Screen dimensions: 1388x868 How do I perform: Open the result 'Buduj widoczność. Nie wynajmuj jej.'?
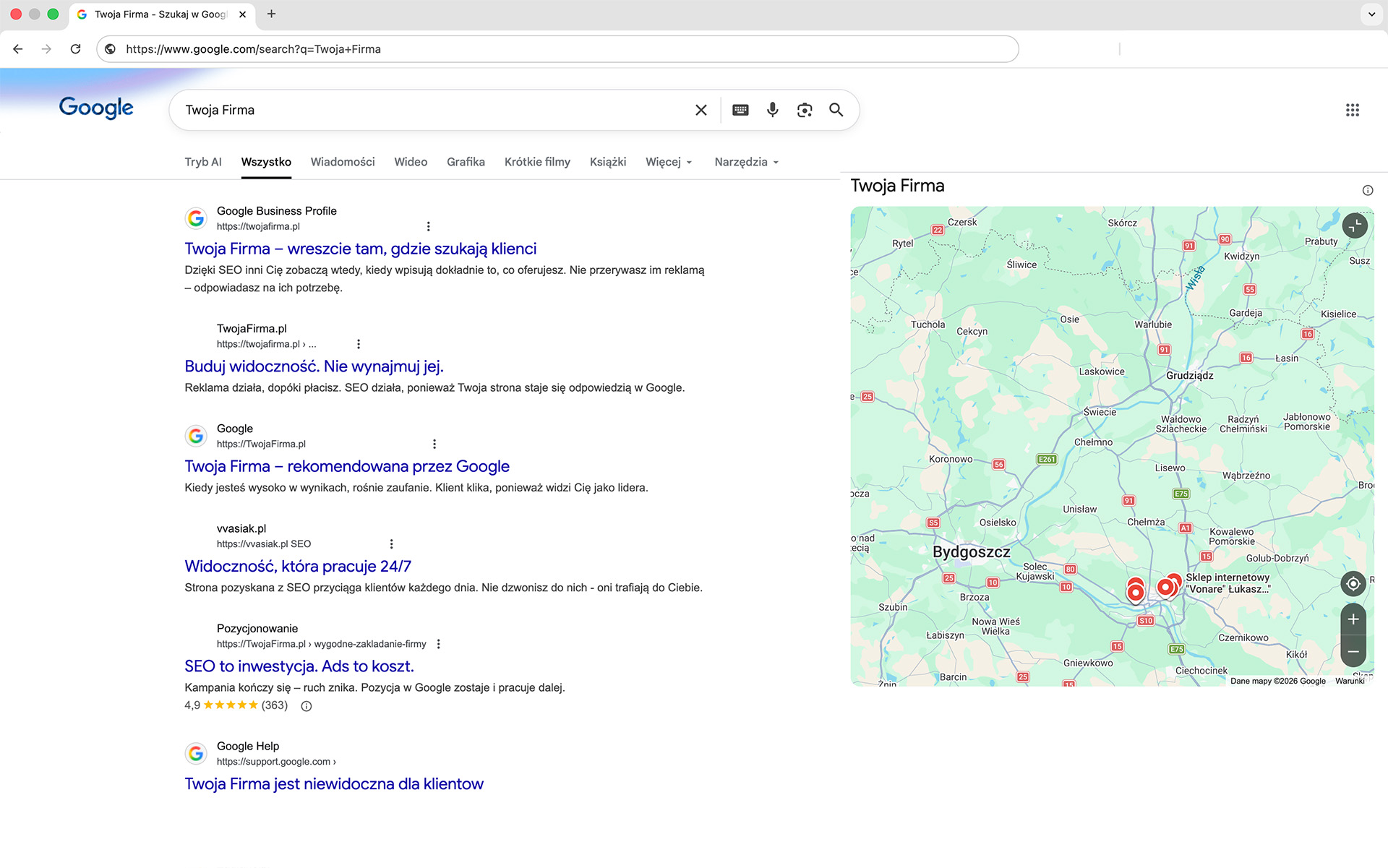pyautogui.click(x=314, y=366)
